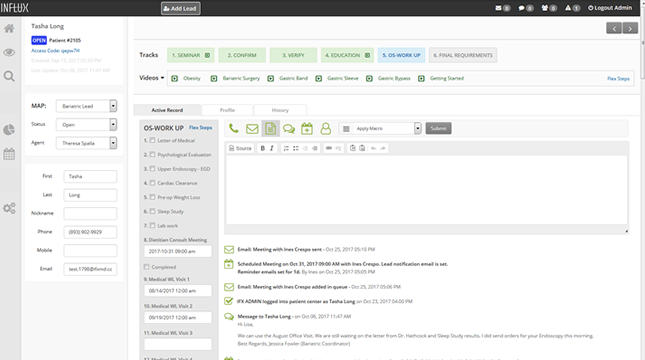Toggle italic formatting in editor
Image resolution: width=645 pixels, height=360 pixels.
click(x=272, y=148)
